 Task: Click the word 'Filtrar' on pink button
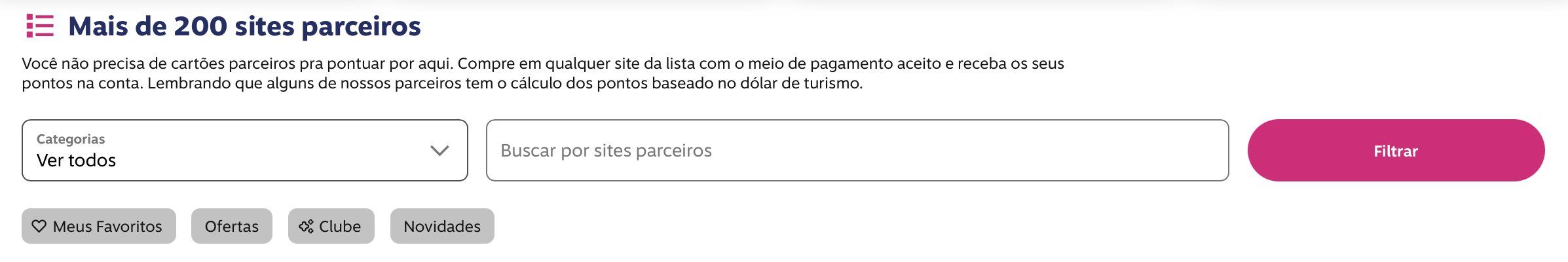click(x=1396, y=151)
